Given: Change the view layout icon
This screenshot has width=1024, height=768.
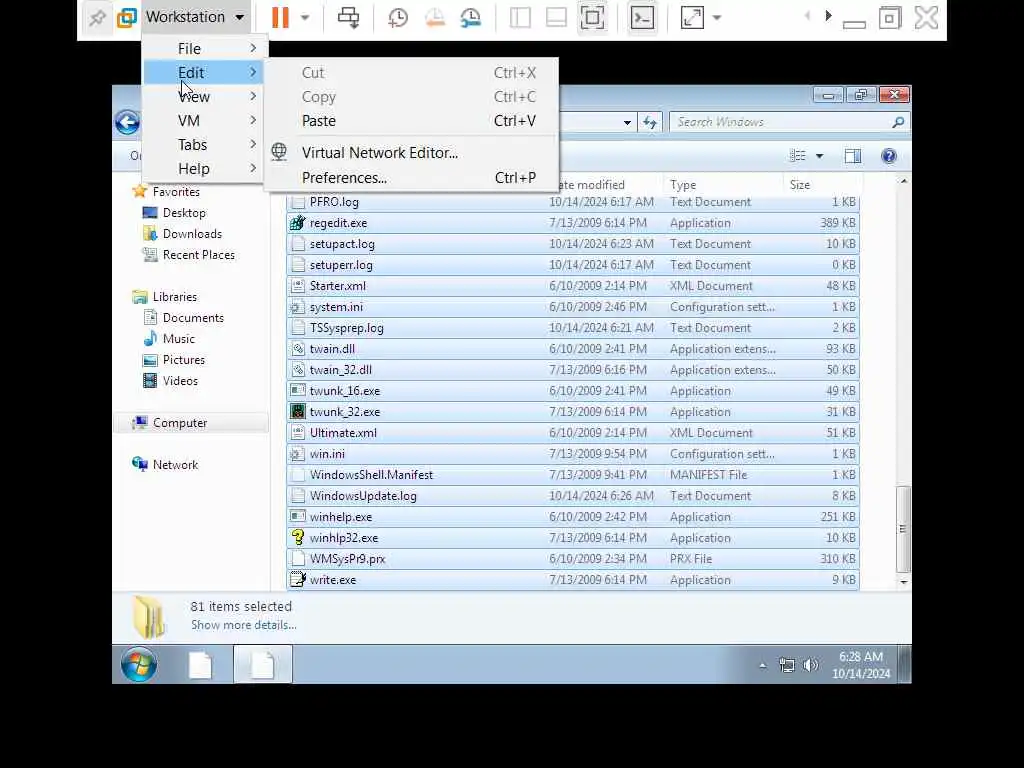Looking at the screenshot, I should click(x=797, y=155).
